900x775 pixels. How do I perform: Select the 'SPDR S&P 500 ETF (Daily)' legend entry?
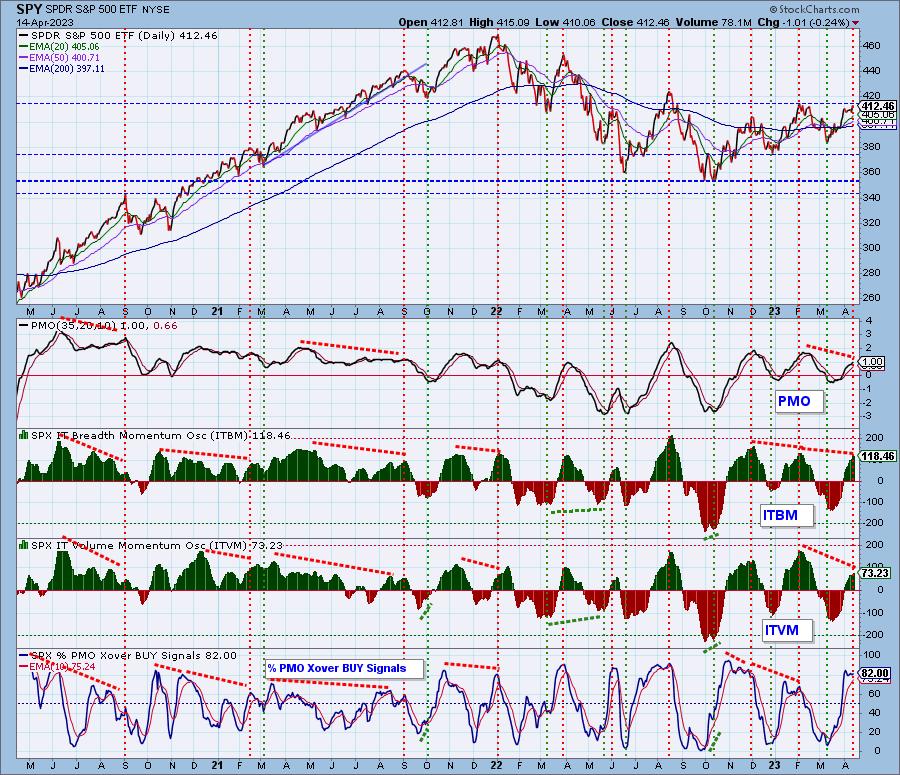[x=118, y=36]
